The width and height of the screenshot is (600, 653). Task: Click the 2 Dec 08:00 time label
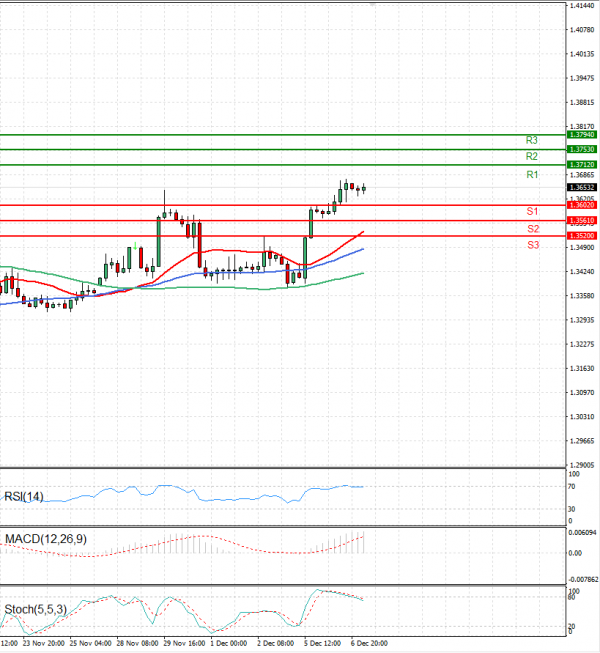pos(275,643)
